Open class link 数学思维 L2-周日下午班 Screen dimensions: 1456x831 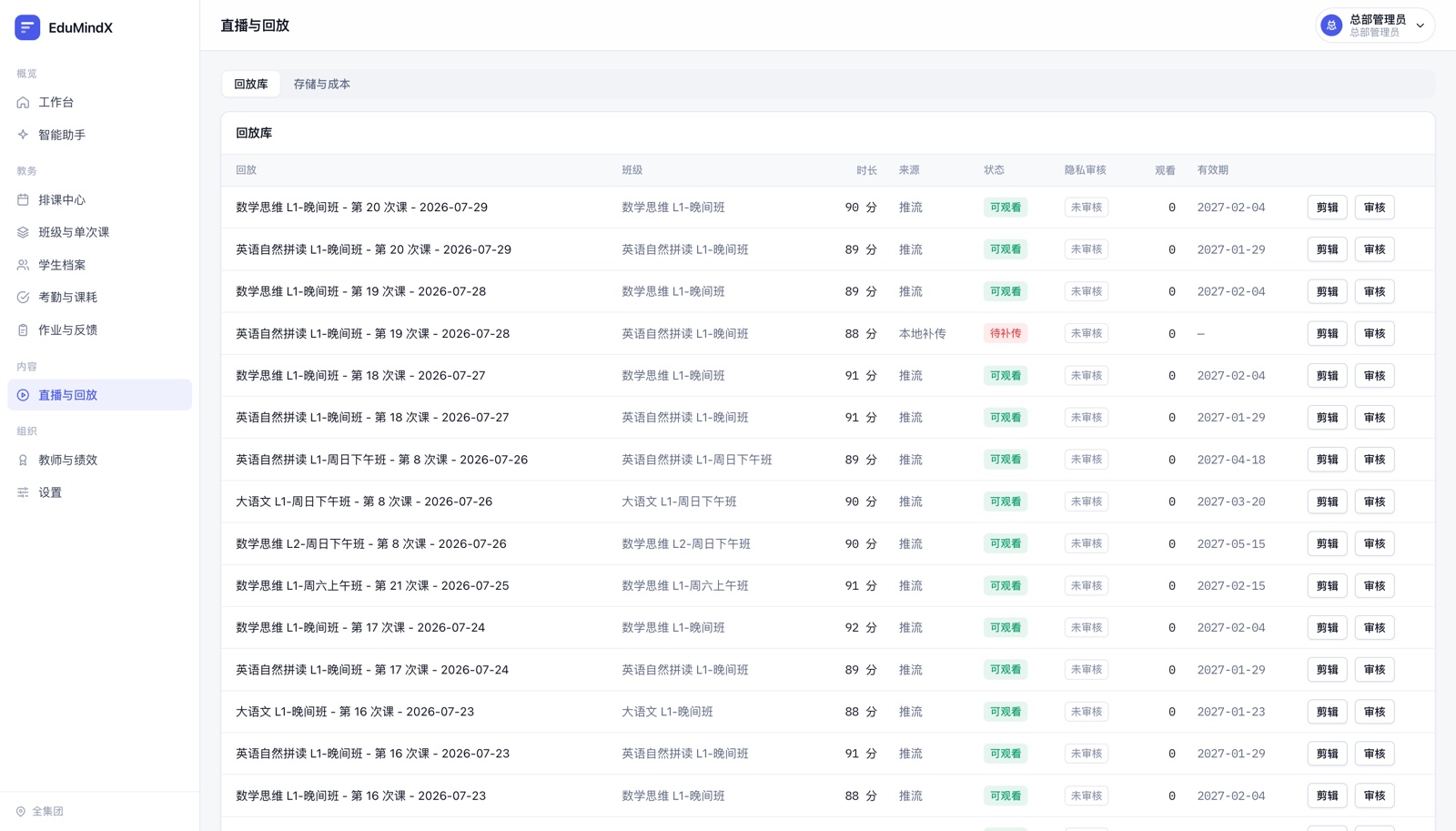pos(686,543)
